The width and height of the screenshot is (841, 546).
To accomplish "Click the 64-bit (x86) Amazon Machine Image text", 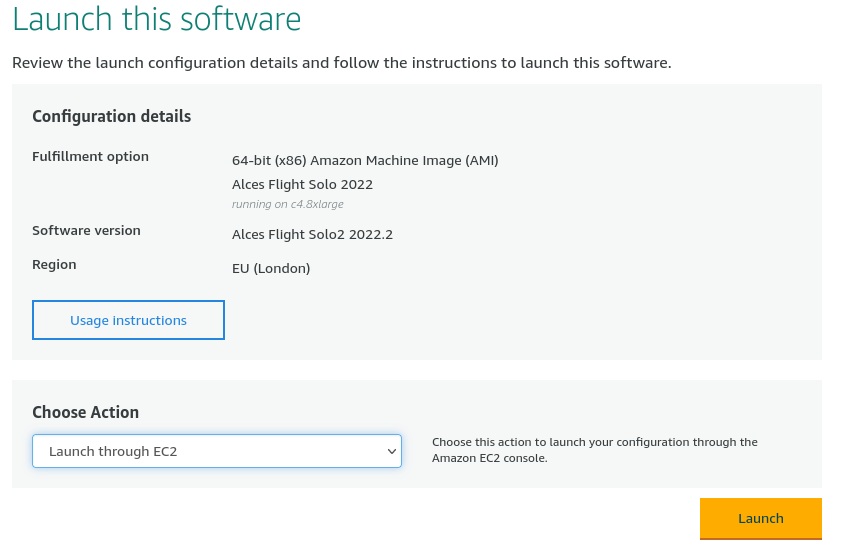I will tap(365, 160).
